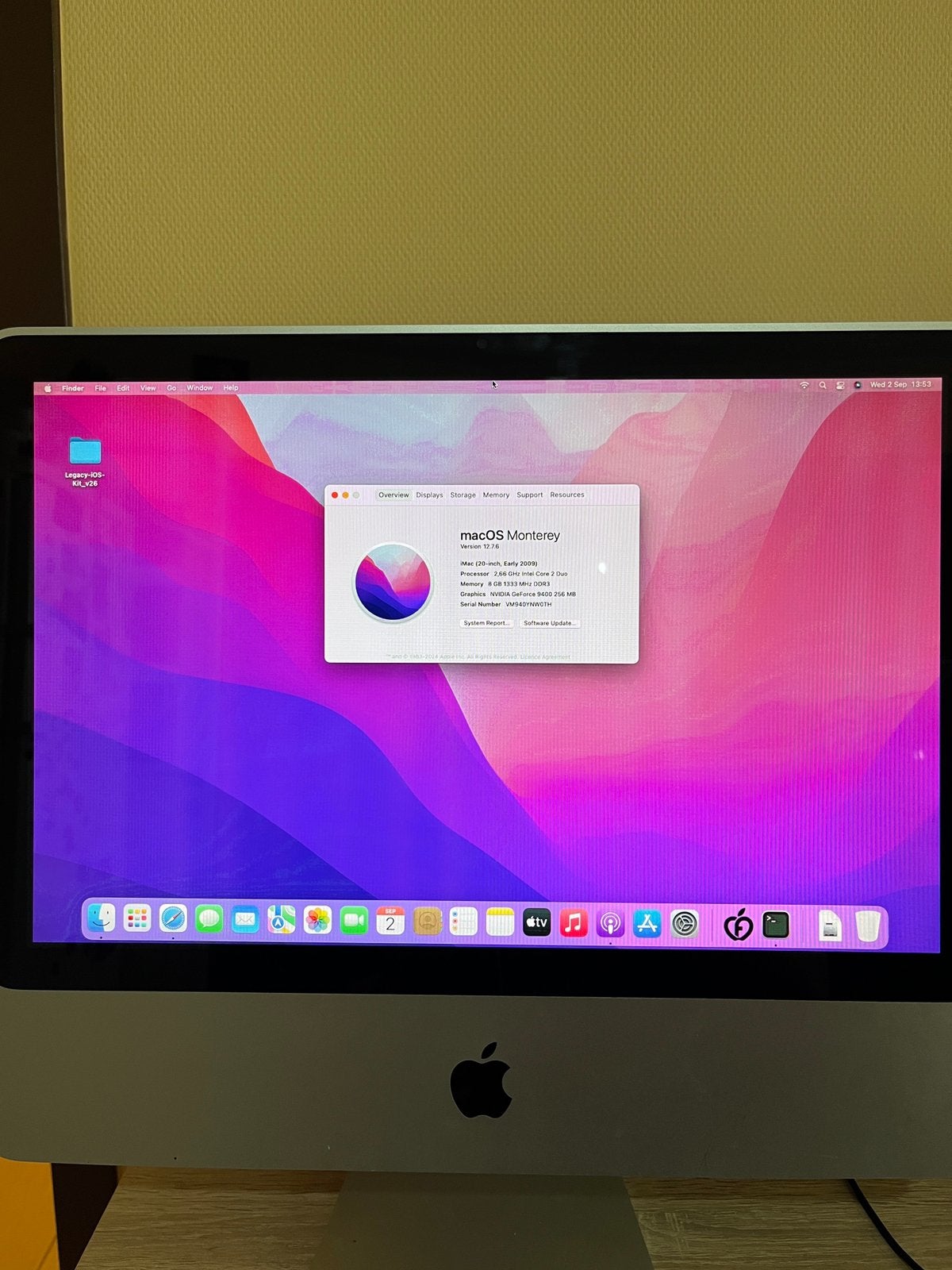
Task: Open the Go menu
Action: (x=171, y=388)
